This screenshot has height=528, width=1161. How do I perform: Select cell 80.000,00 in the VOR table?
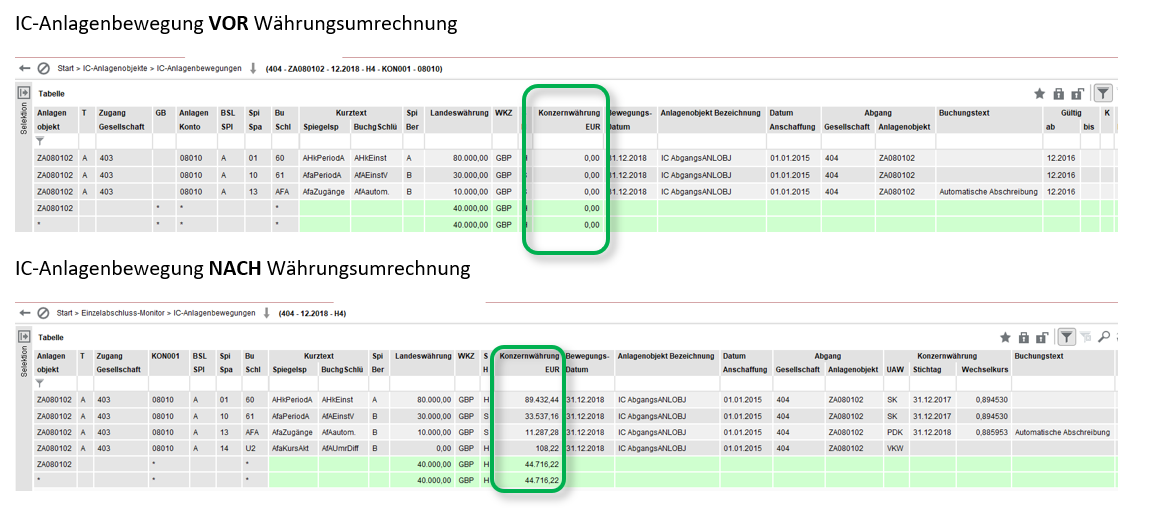[x=459, y=157]
